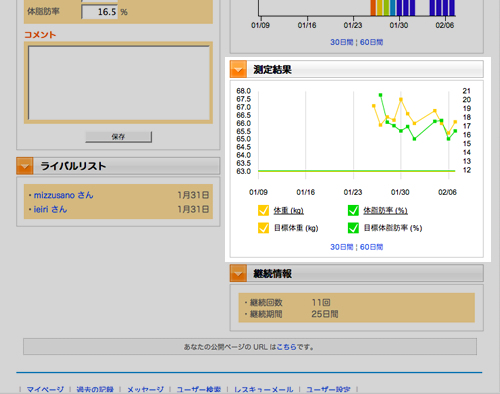Screen dimensions: 500x394
Task: Collapse the ライバルリスト section with its orange arrow
Action: [25, 166]
